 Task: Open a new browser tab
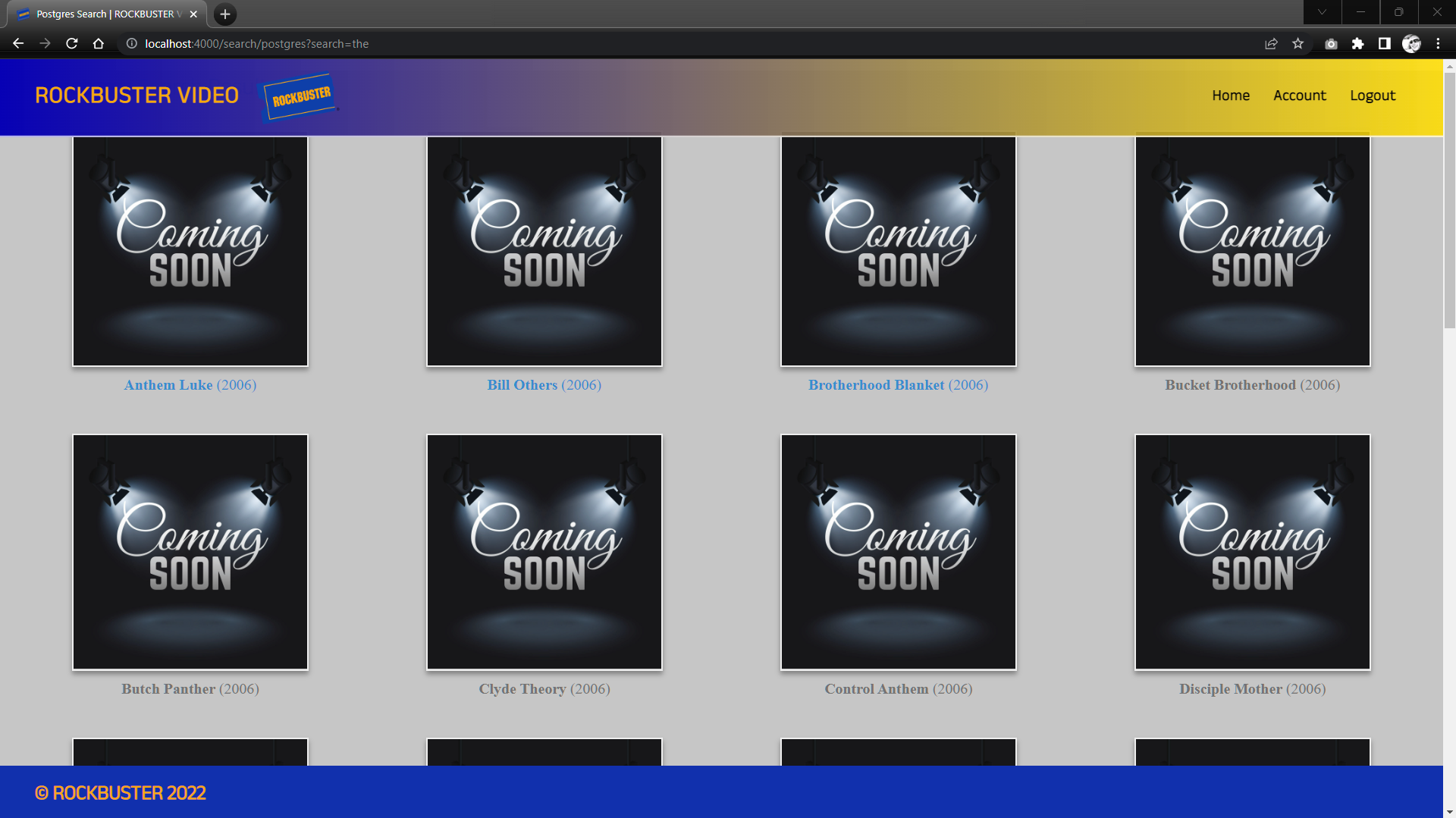225,14
